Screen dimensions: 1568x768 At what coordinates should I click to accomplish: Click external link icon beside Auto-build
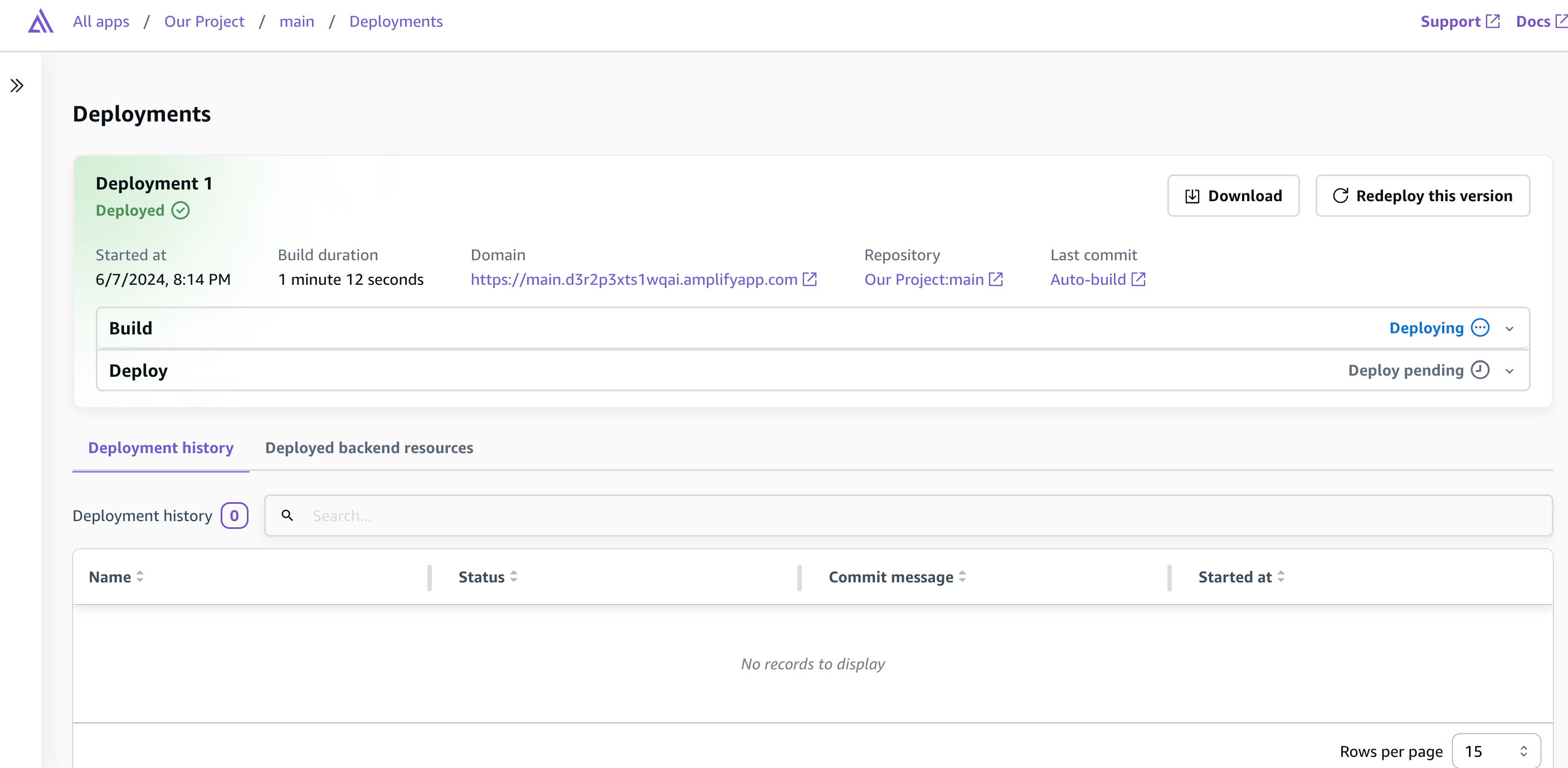[x=1138, y=279]
